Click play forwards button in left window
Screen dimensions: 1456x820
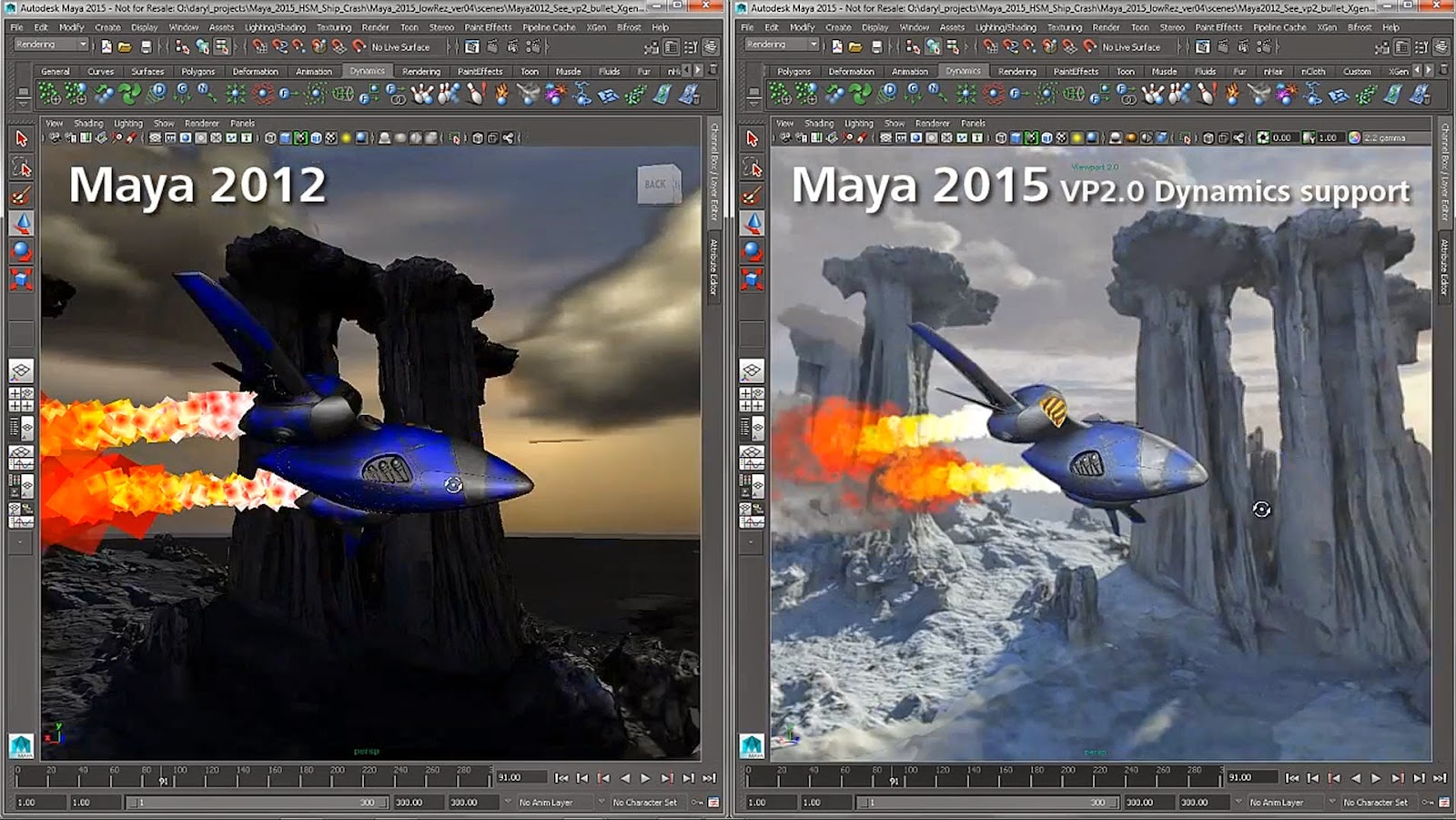(645, 778)
